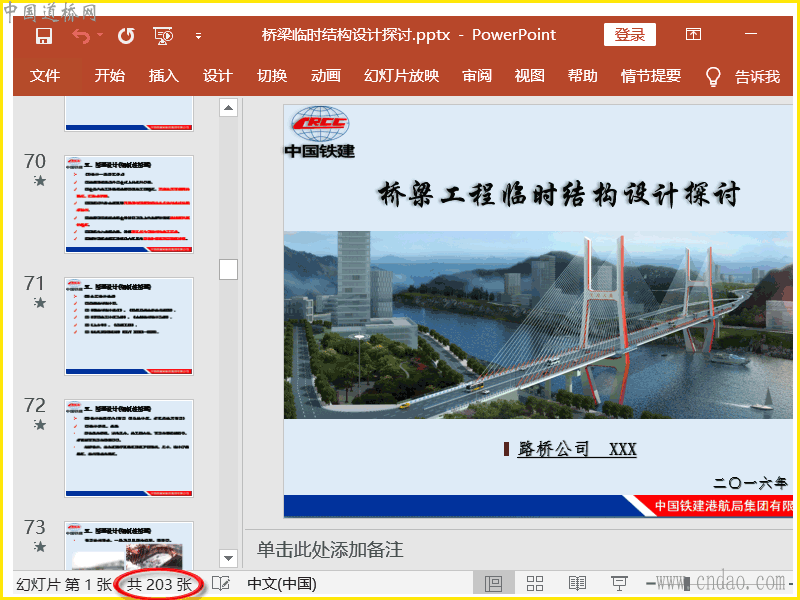This screenshot has width=800, height=600.
Task: Open the 幻灯片放映 ribbon tab
Action: pyautogui.click(x=402, y=76)
